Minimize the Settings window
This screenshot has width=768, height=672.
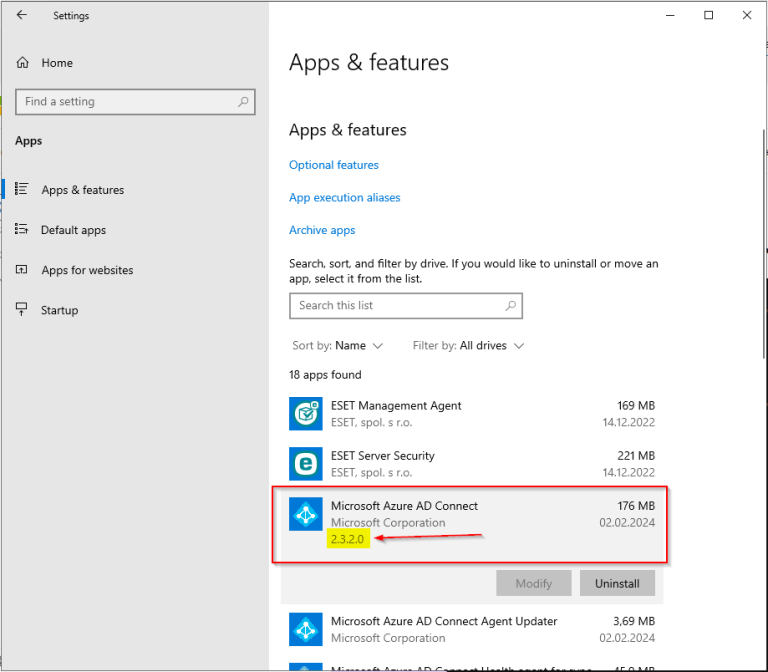point(670,15)
